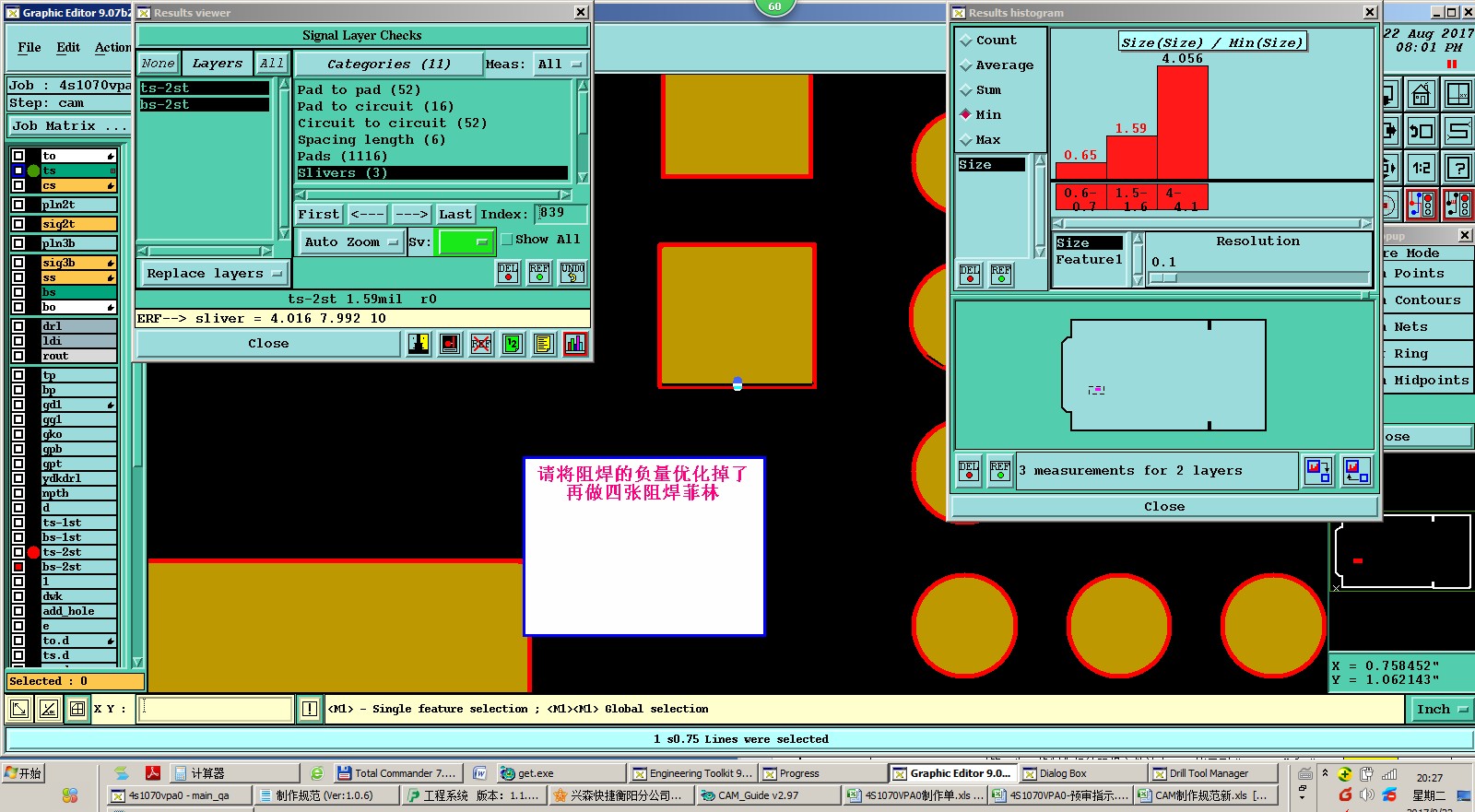Select the Sum radio option
1475x812 pixels.
[x=966, y=90]
